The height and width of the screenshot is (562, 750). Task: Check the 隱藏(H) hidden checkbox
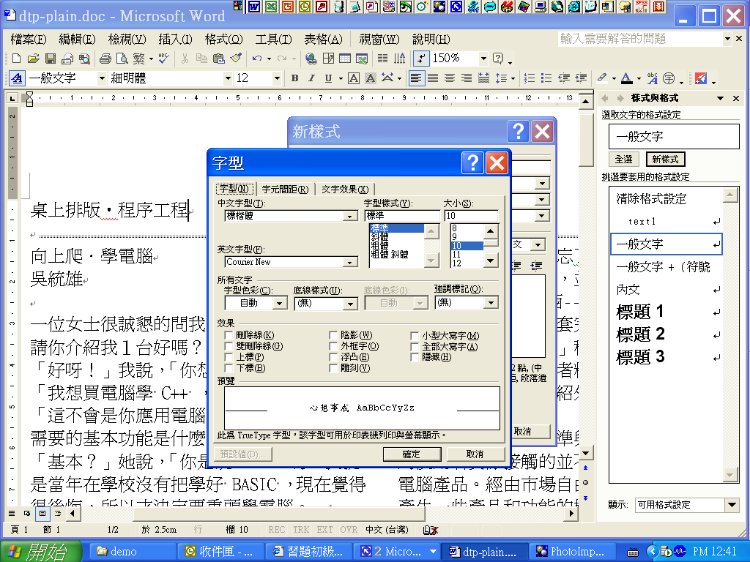pyautogui.click(x=415, y=357)
